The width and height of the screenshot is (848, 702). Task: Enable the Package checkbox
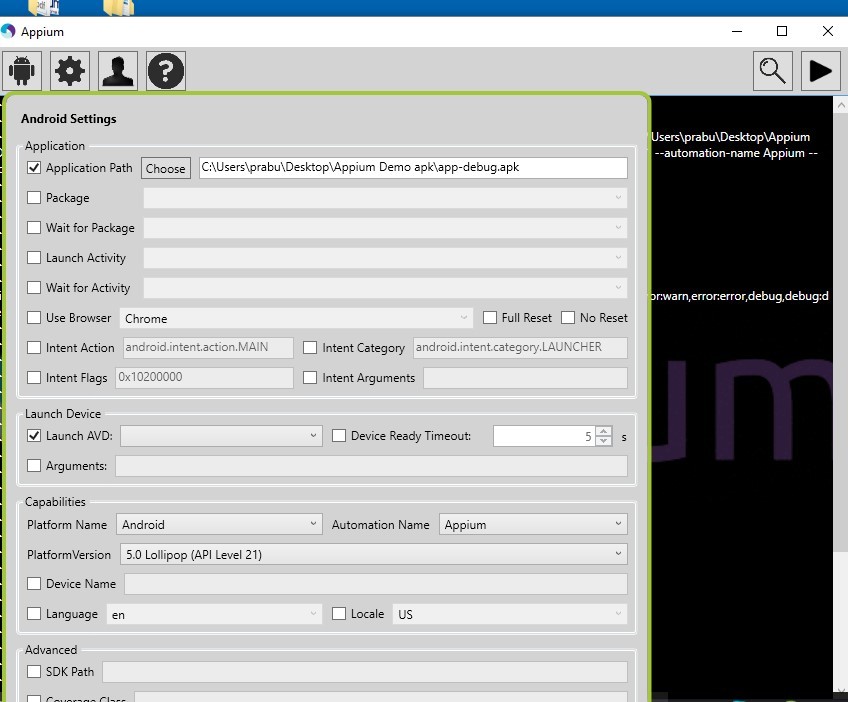point(34,197)
